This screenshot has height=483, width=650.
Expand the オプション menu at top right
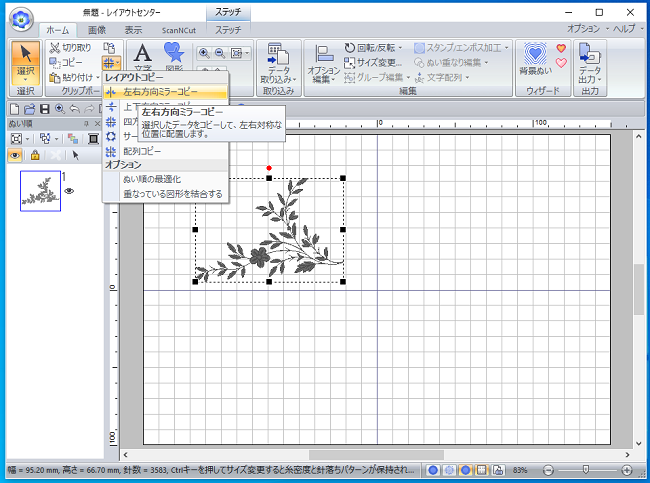pos(585,29)
